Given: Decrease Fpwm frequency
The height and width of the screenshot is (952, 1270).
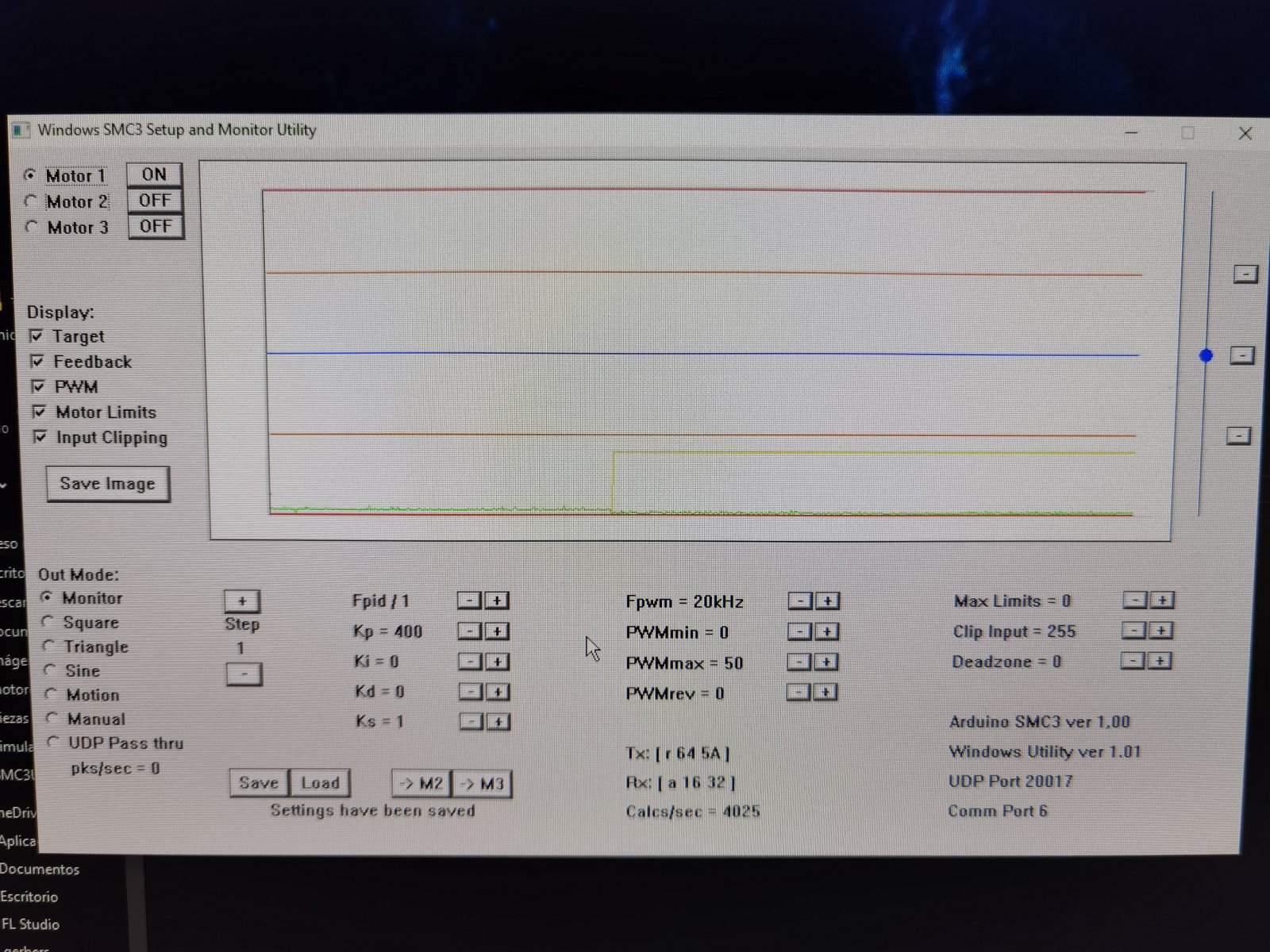Looking at the screenshot, I should (800, 601).
